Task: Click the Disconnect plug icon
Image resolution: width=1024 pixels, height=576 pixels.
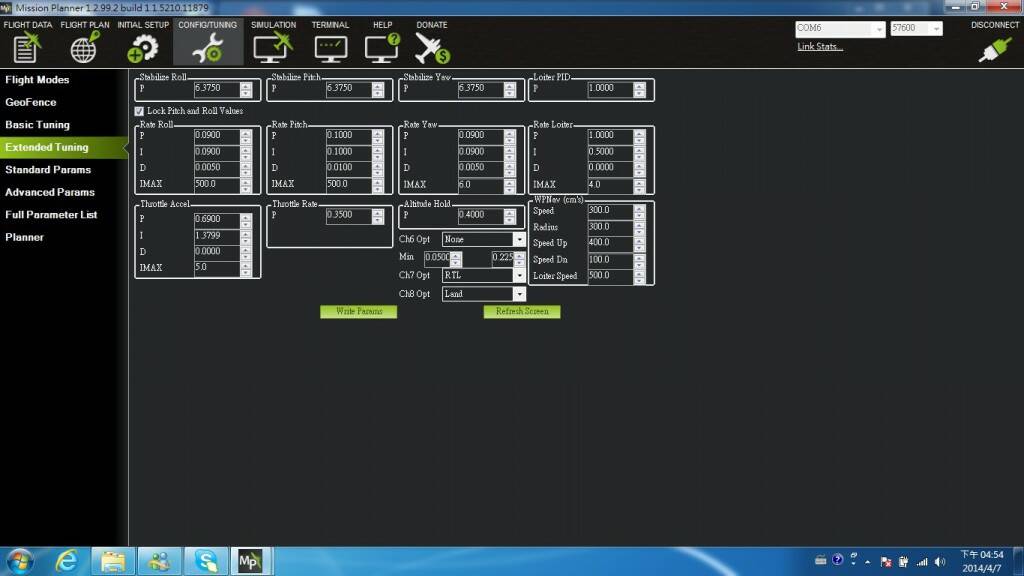Action: tap(995, 49)
